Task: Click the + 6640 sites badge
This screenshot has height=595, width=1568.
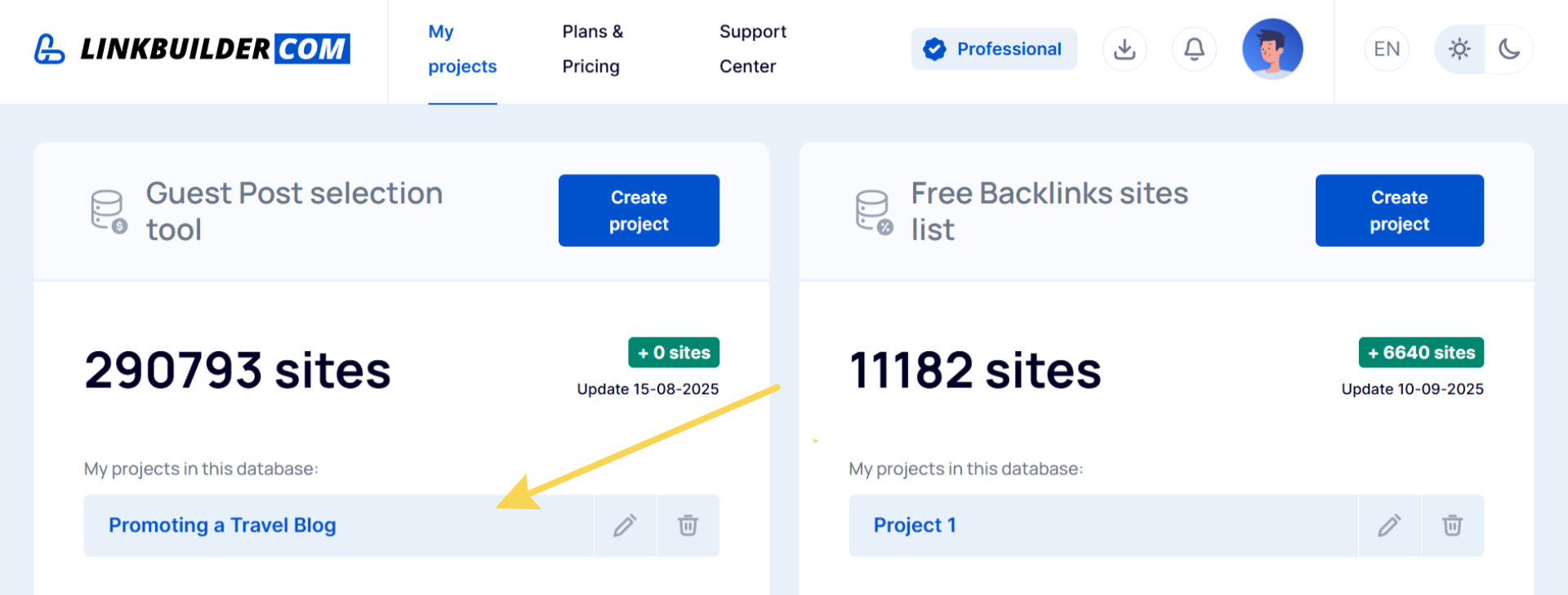Action: pyautogui.click(x=1421, y=353)
